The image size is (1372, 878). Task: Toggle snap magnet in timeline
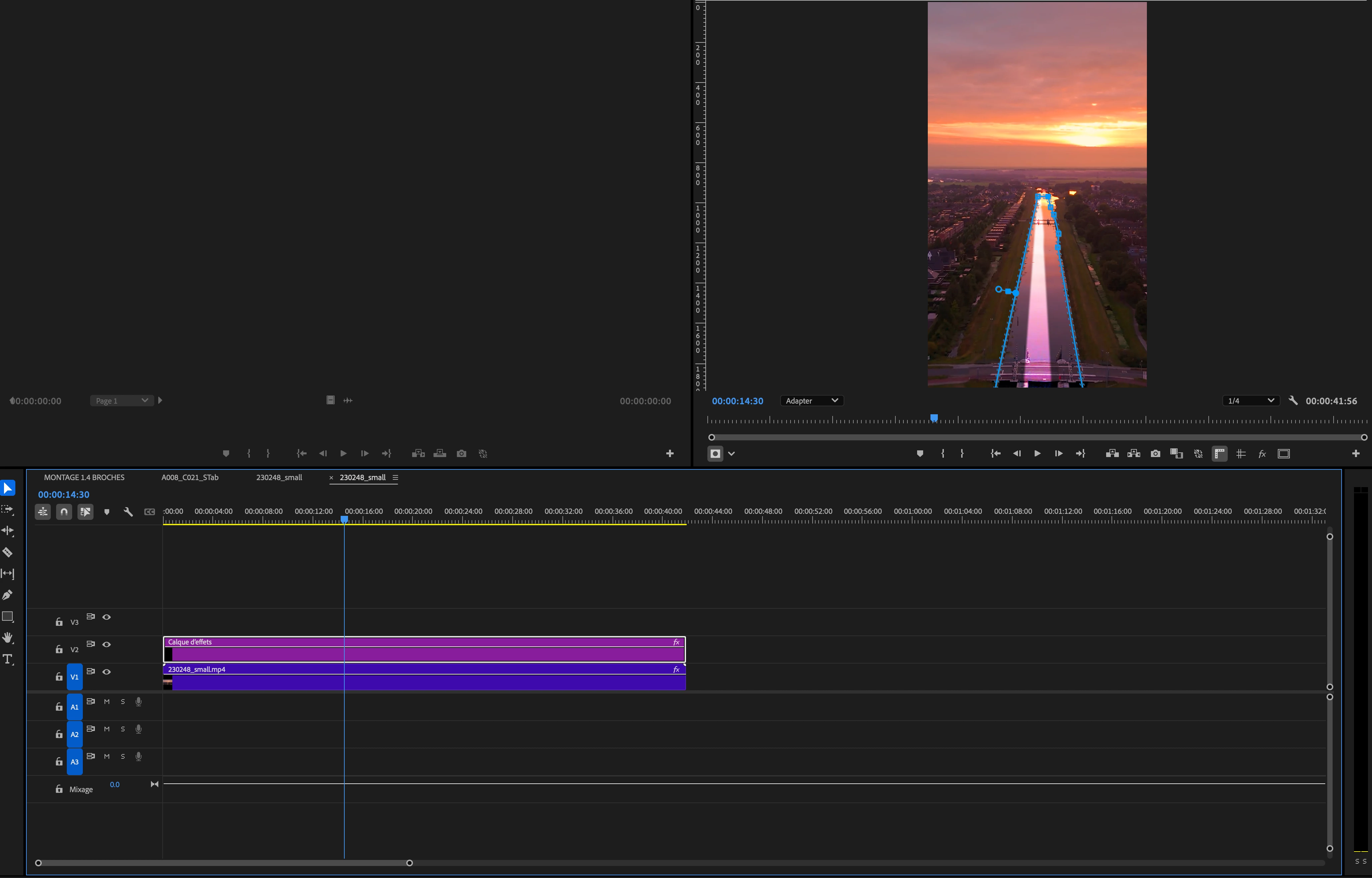click(64, 512)
